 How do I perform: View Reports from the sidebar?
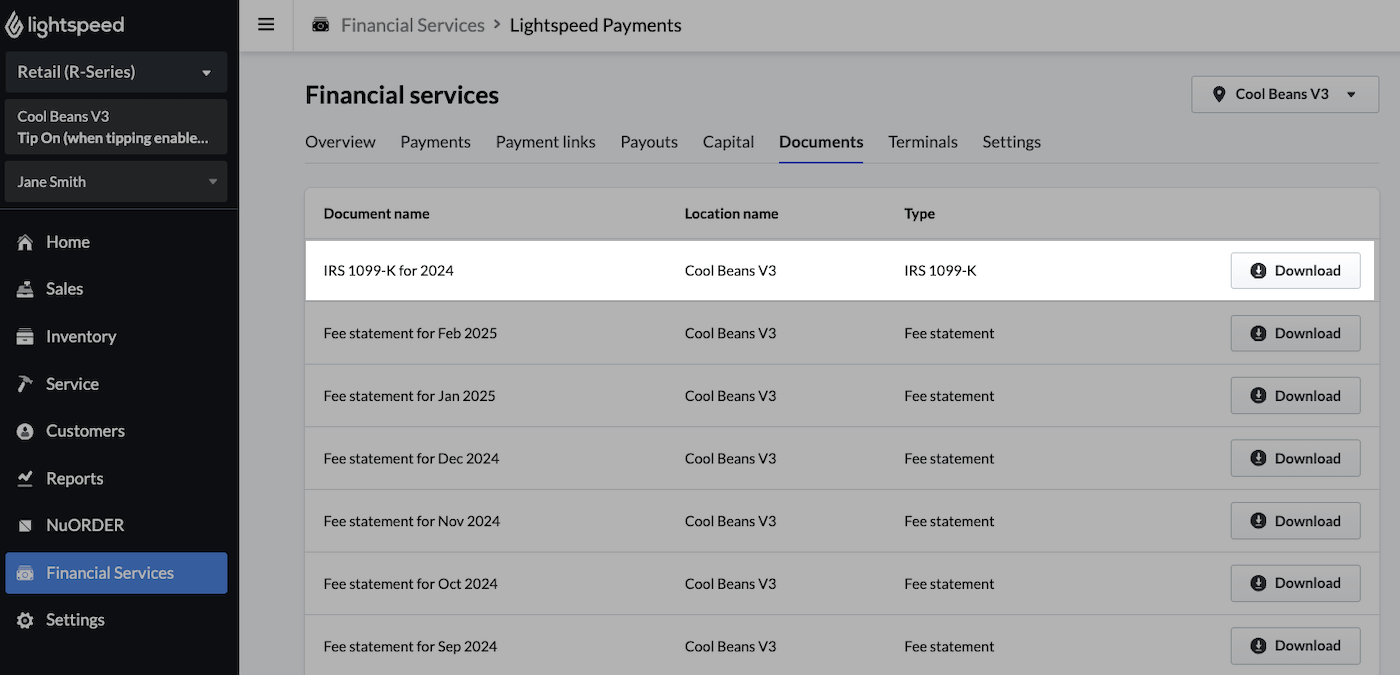point(75,478)
